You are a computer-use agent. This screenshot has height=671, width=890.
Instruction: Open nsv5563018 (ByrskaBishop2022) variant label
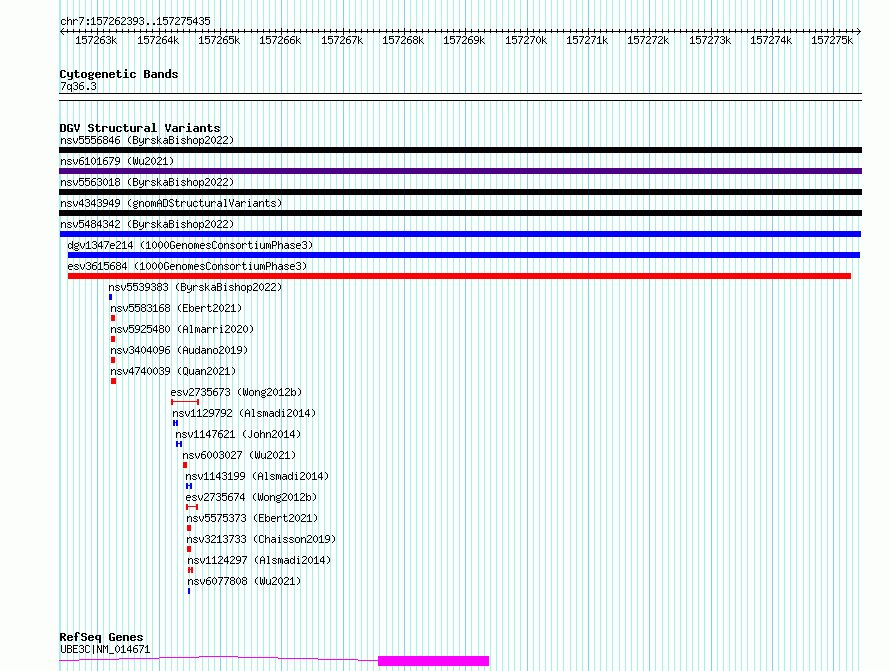(x=147, y=182)
